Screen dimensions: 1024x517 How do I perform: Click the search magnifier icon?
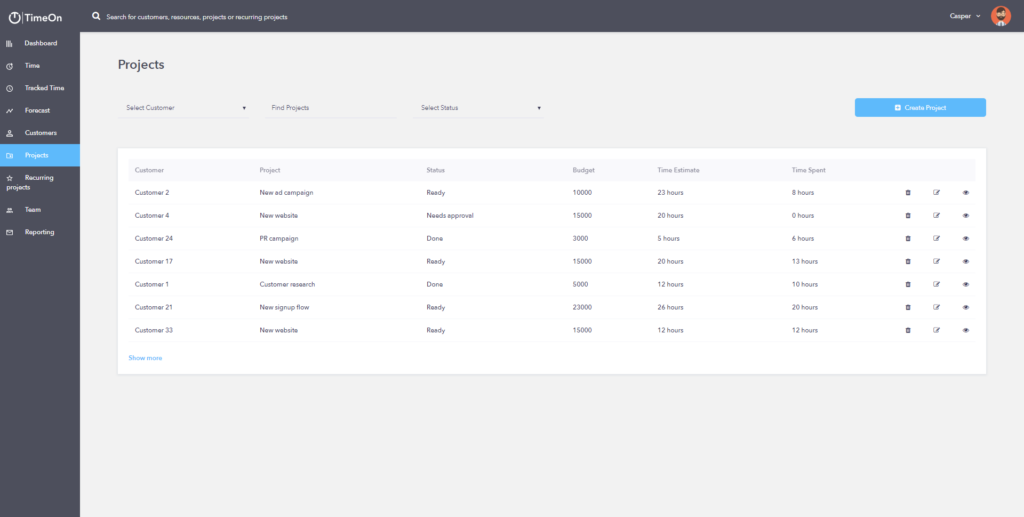click(x=96, y=16)
